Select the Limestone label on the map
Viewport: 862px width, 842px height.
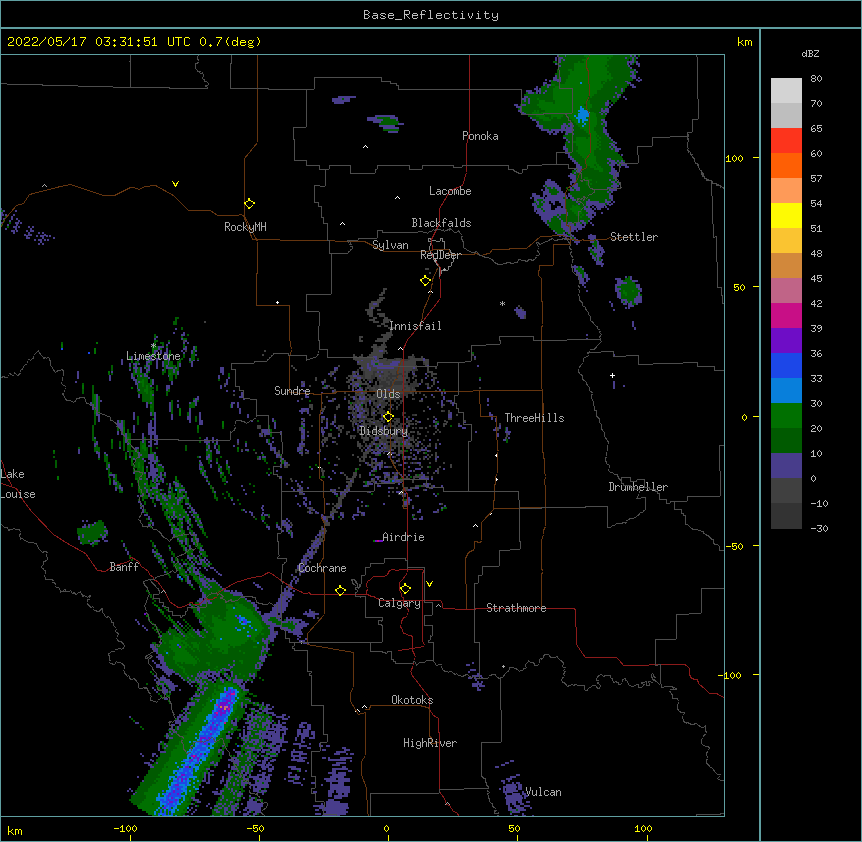click(x=153, y=356)
